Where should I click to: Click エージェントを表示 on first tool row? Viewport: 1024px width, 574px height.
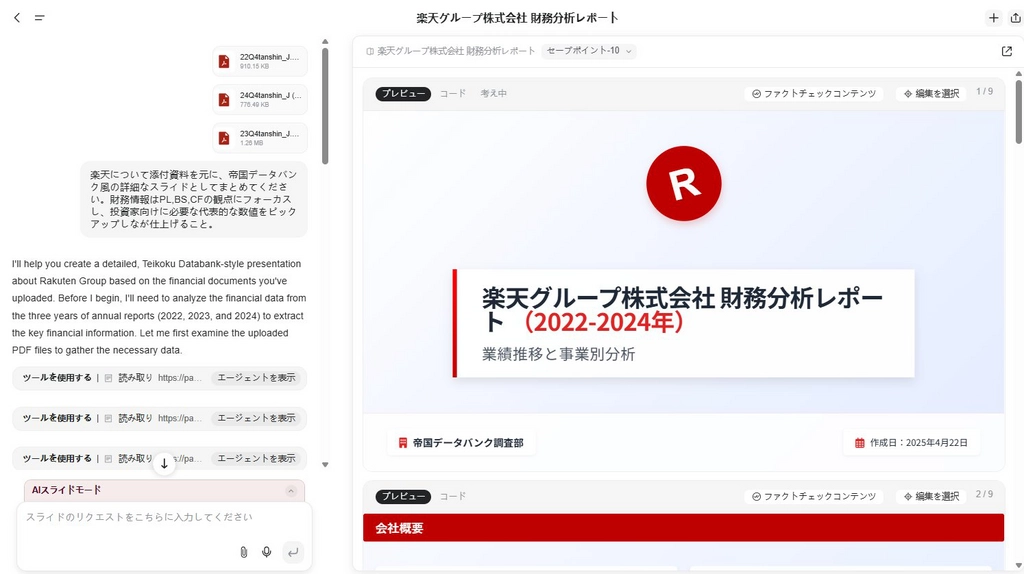point(257,378)
